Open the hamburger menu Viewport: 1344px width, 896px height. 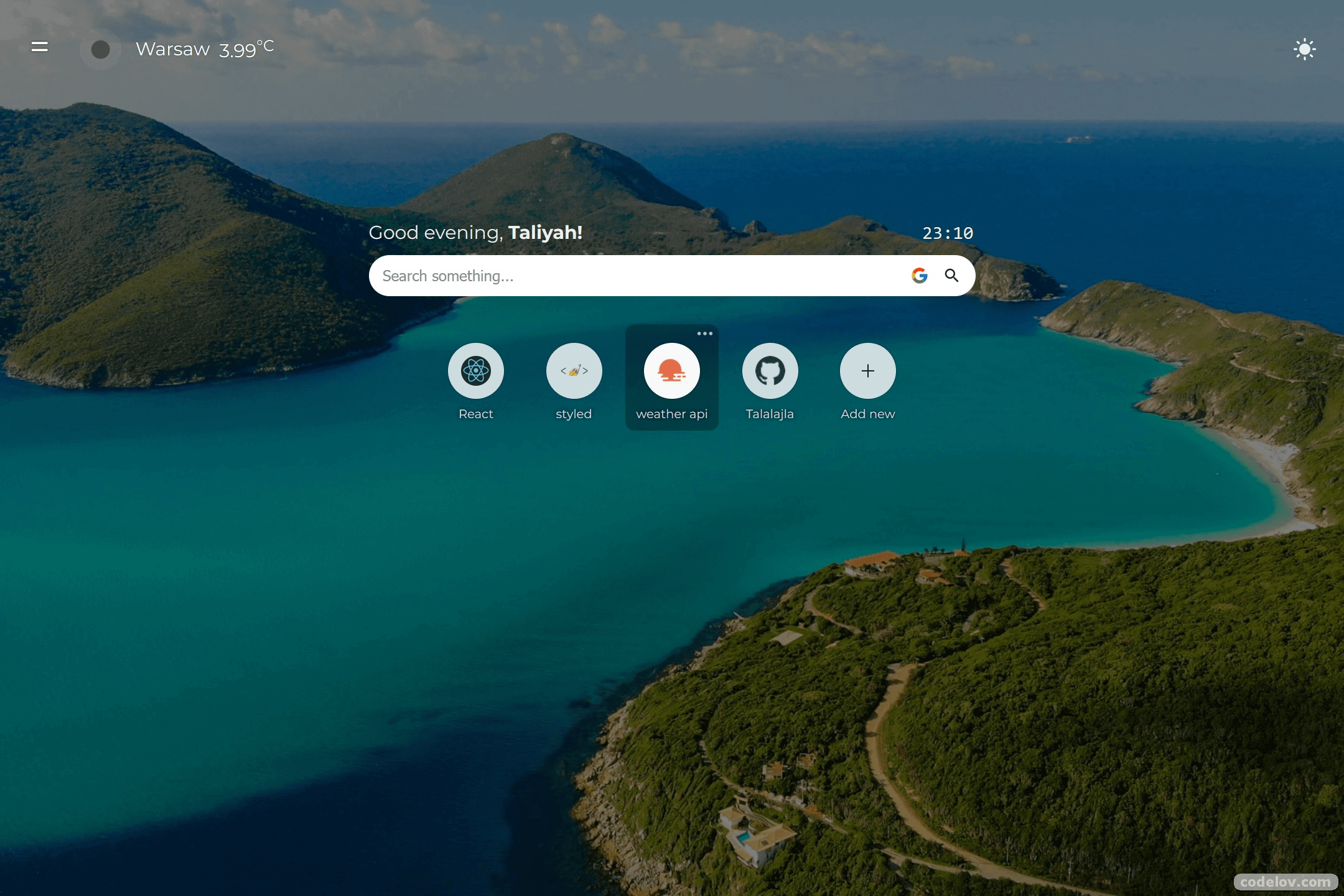[x=40, y=47]
